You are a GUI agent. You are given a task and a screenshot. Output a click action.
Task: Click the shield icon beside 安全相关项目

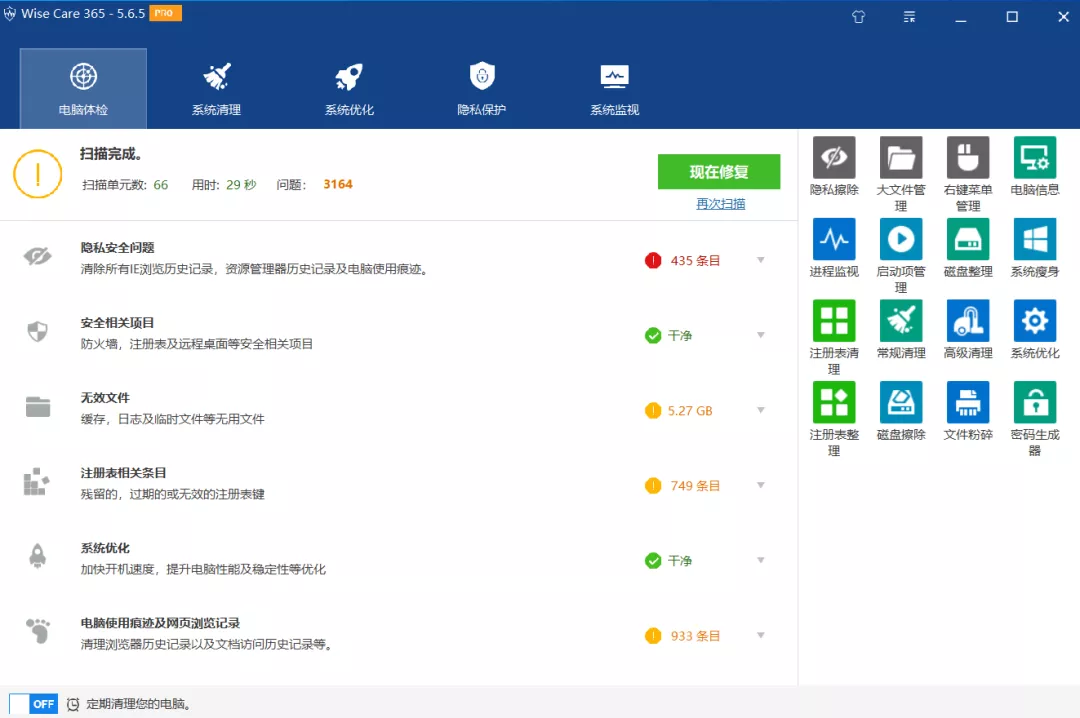(x=37, y=331)
